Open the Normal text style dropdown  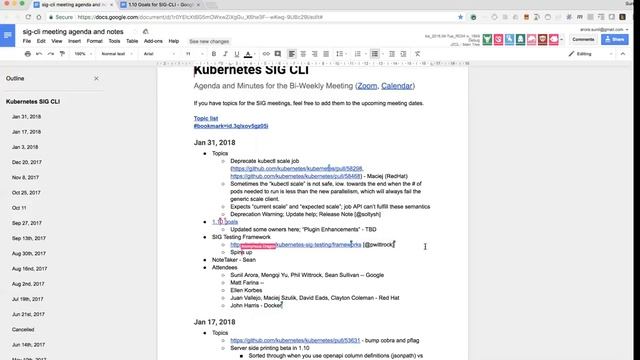click(x=117, y=54)
